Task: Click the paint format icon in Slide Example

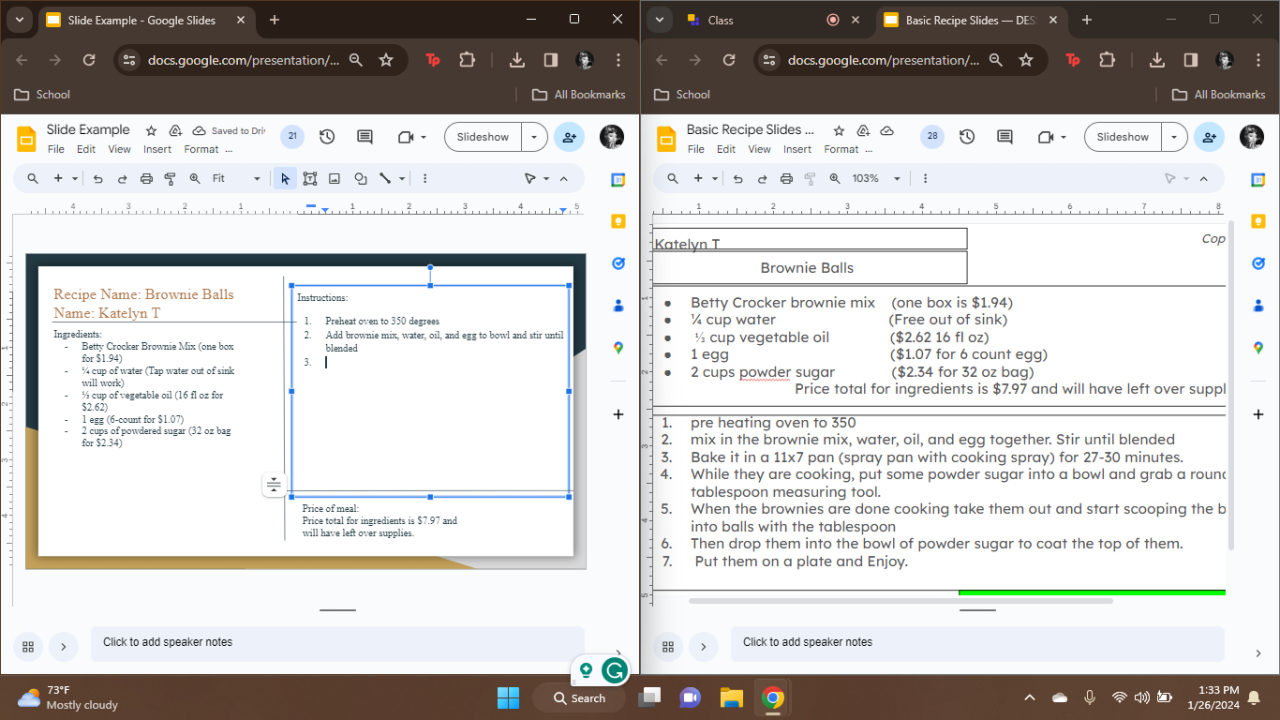Action: 170,179
